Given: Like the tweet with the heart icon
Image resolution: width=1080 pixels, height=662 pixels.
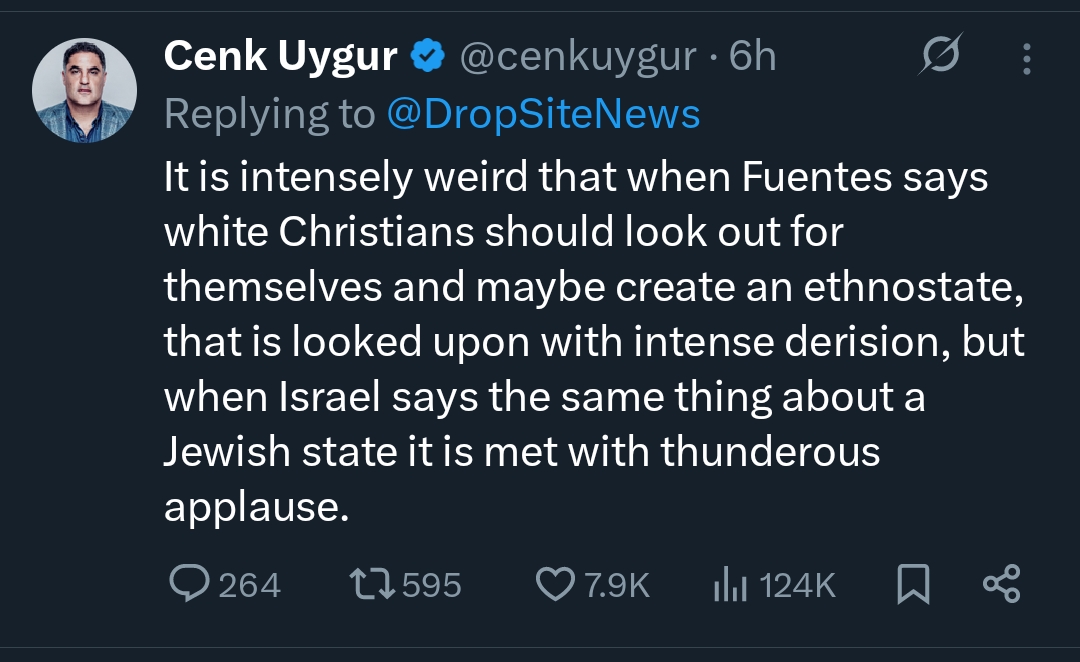Looking at the screenshot, I should click(555, 585).
